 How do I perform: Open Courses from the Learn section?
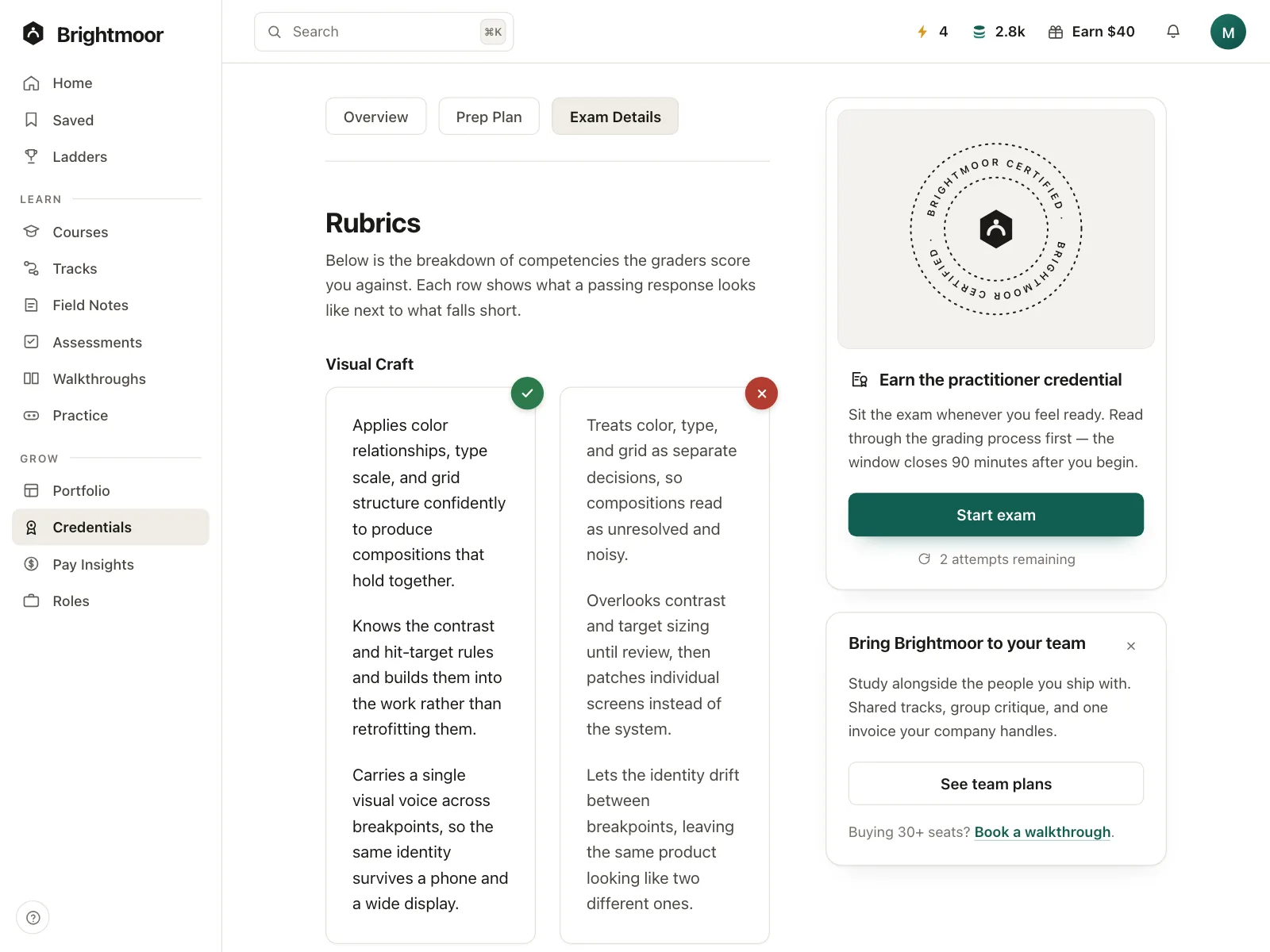pyautogui.click(x=110, y=232)
